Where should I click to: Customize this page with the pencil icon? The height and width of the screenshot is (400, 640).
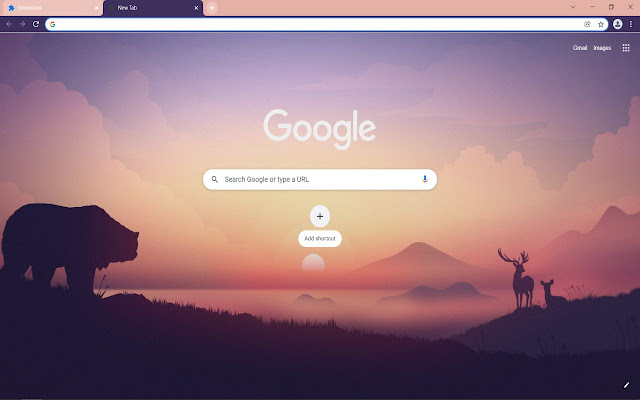(627, 385)
